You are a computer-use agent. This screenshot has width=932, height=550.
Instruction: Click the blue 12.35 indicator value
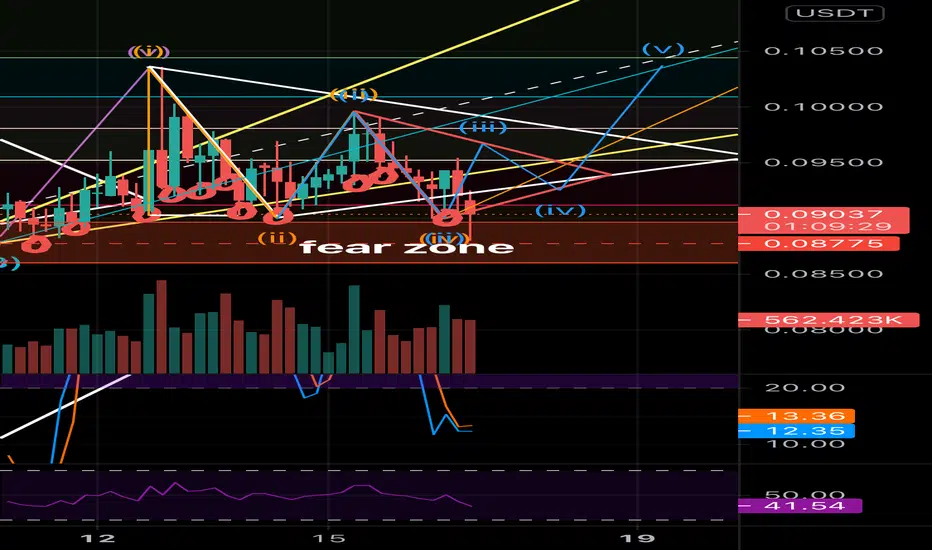[x=796, y=430]
